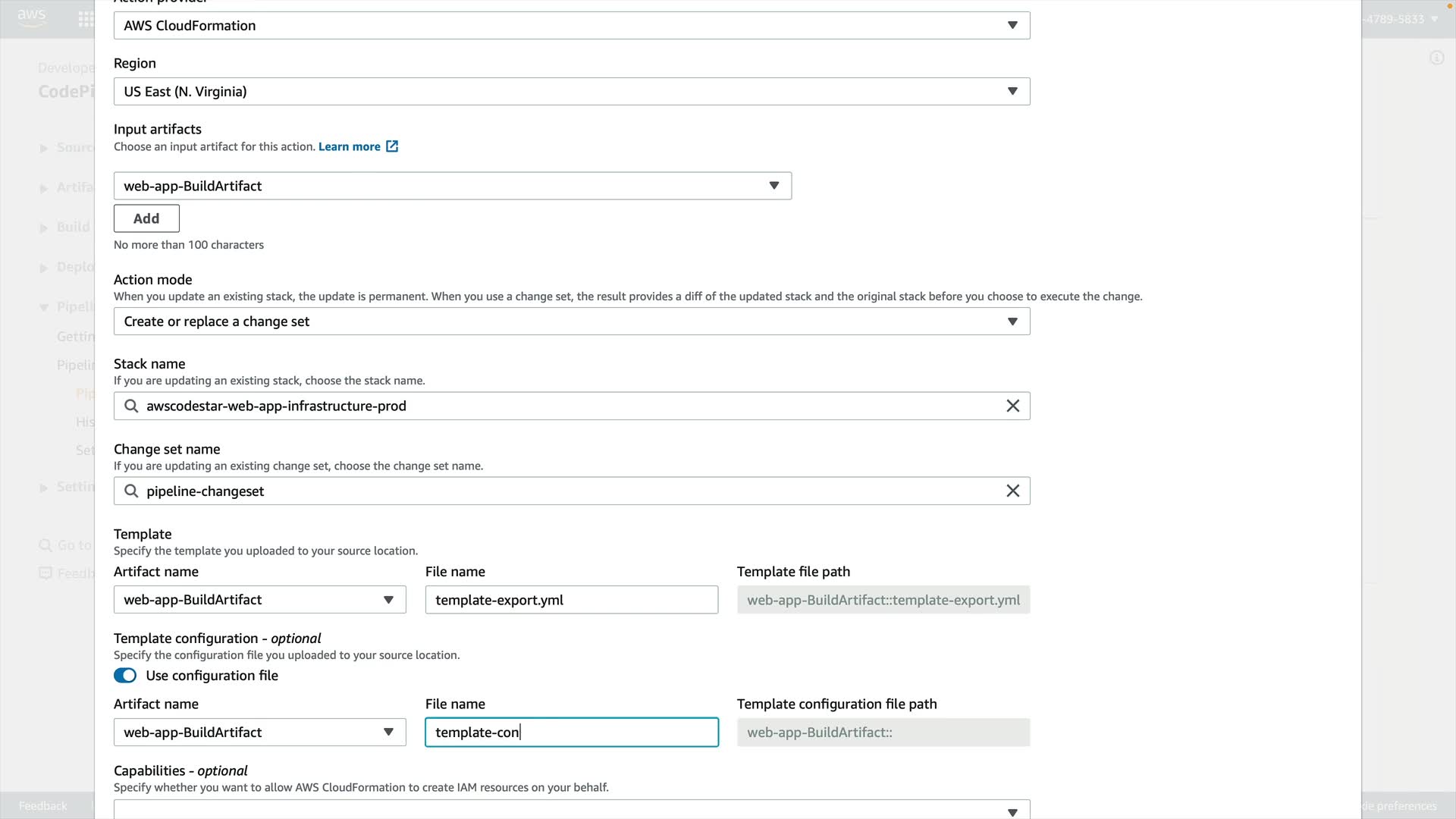Open the Action mode dropdown
Image resolution: width=1456 pixels, height=819 pixels.
tap(571, 321)
